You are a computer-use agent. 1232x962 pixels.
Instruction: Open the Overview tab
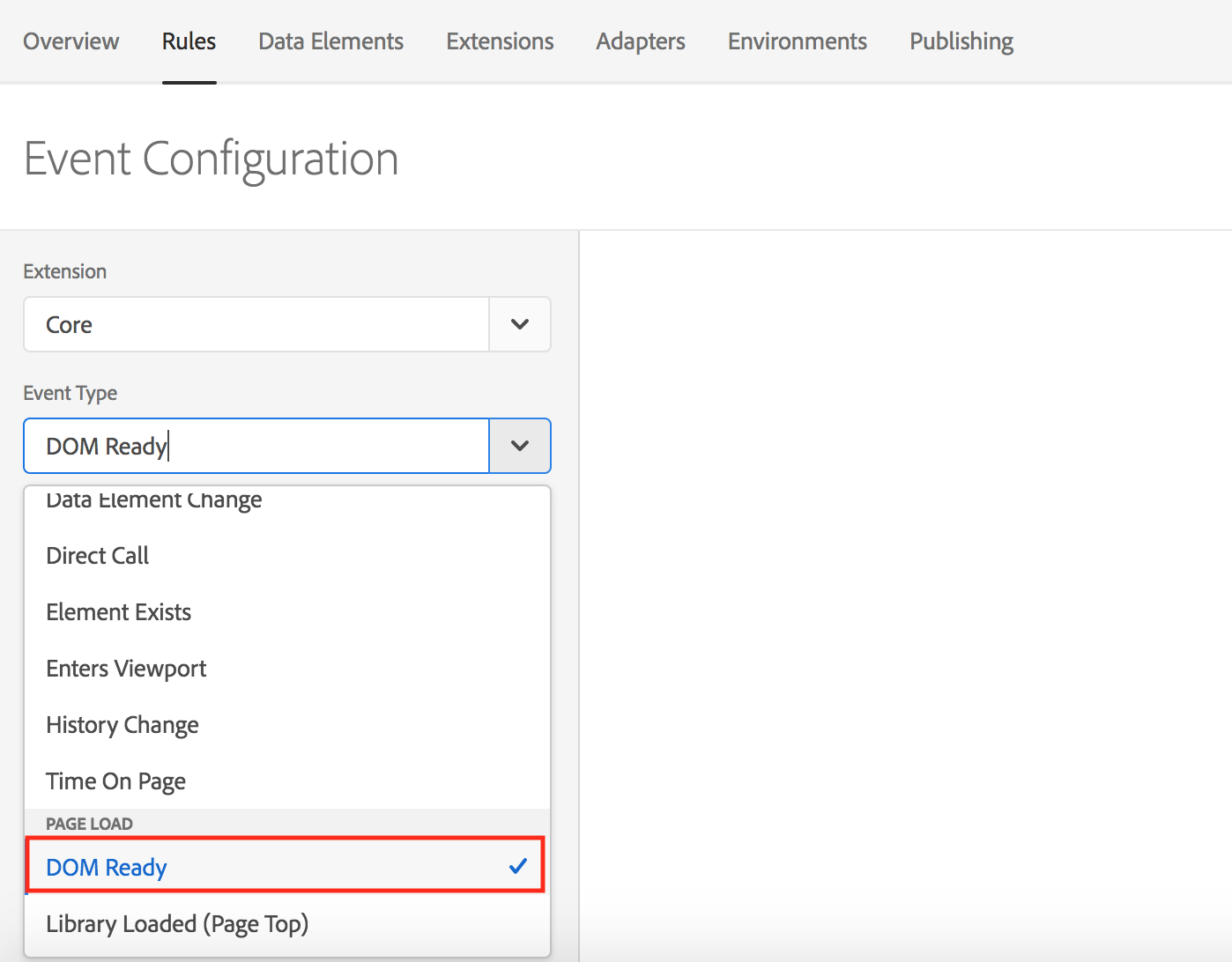click(x=71, y=41)
